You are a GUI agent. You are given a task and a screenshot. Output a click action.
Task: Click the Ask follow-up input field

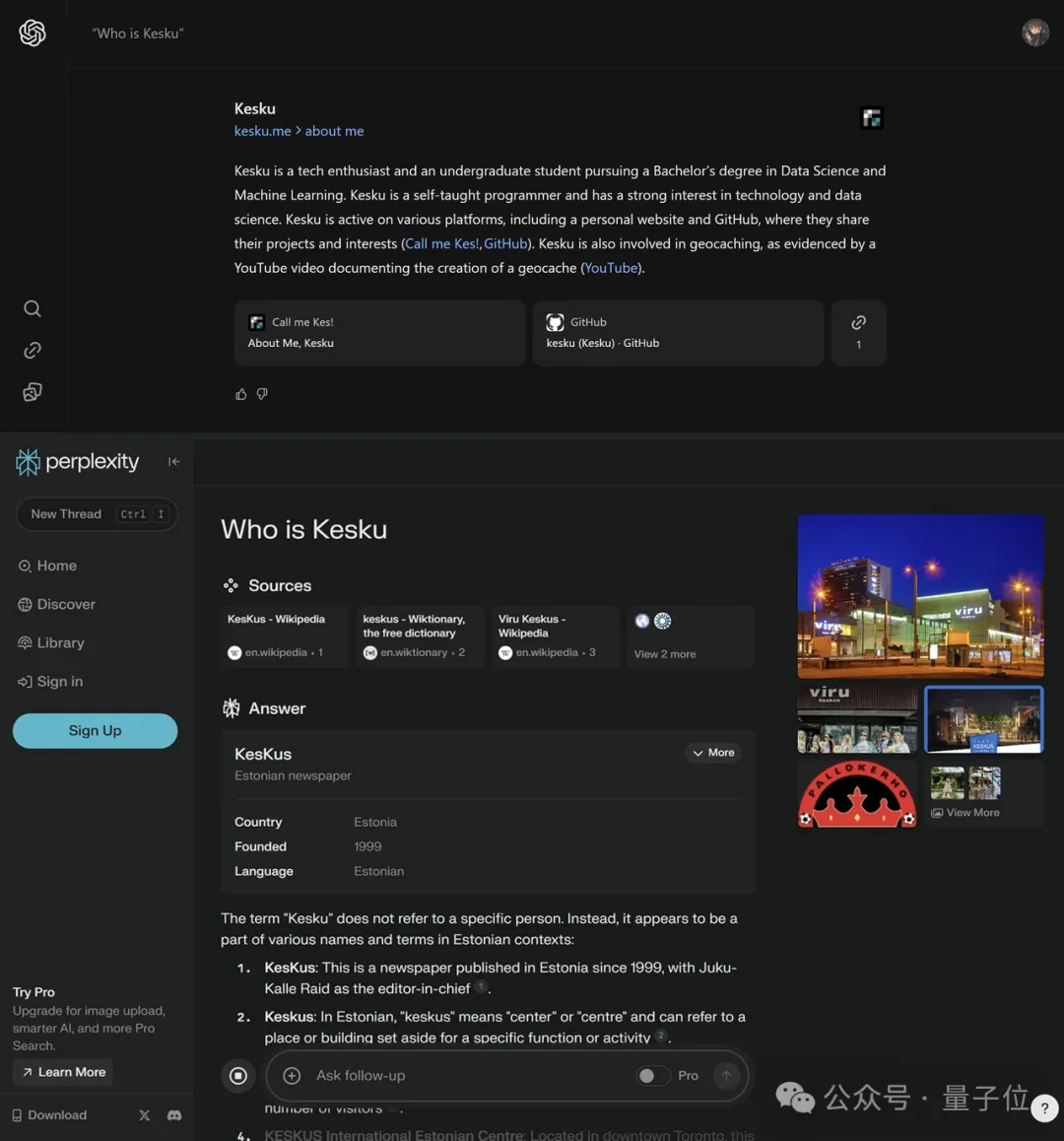(463, 1076)
